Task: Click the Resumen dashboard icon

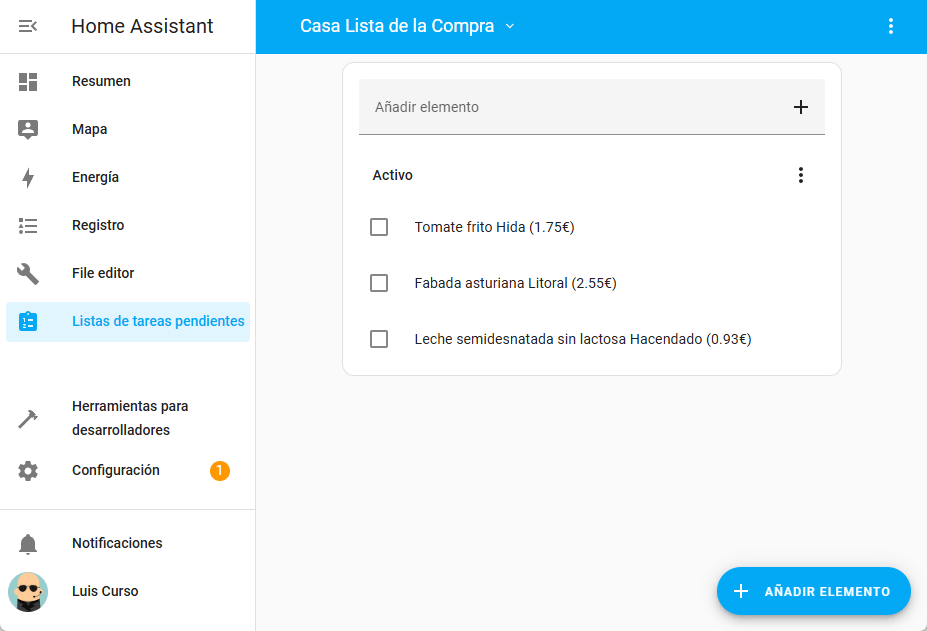Action: click(x=28, y=82)
